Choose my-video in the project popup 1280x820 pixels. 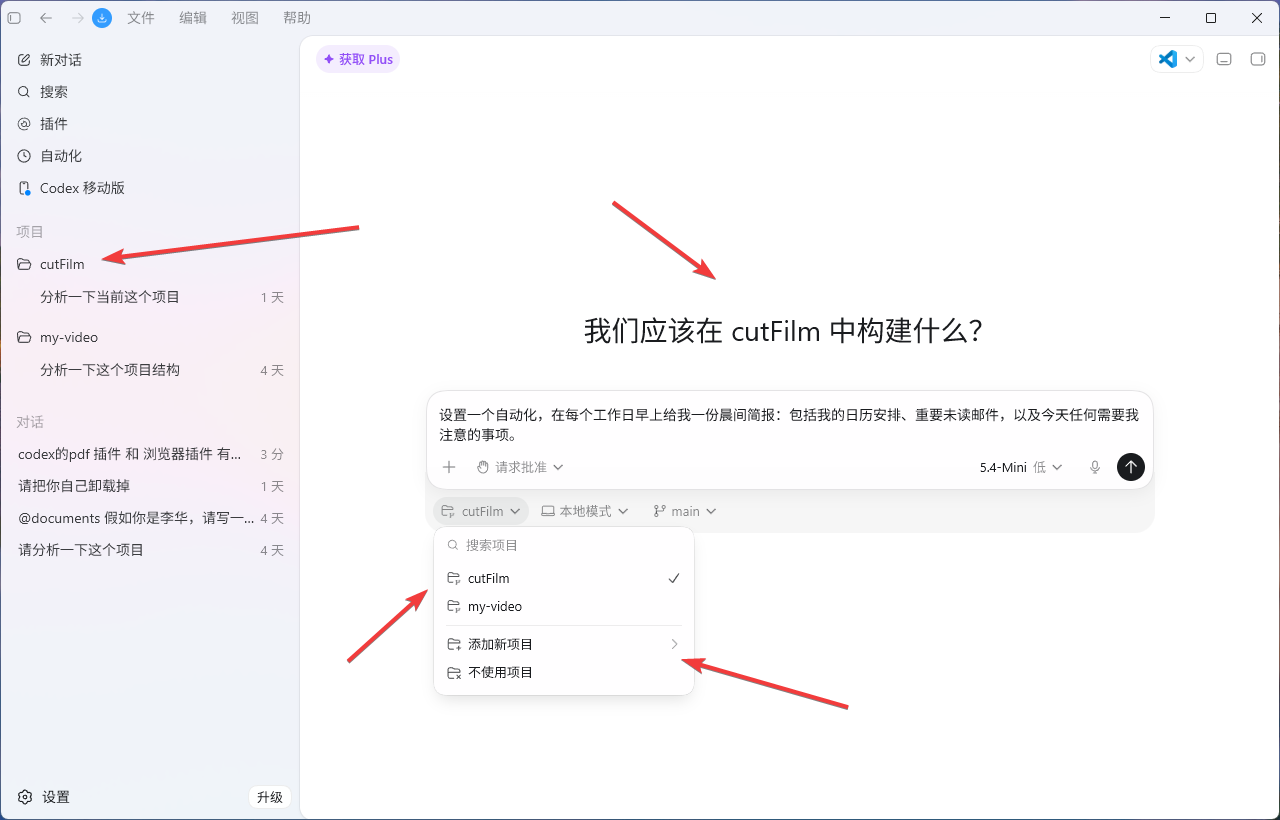pos(564,606)
